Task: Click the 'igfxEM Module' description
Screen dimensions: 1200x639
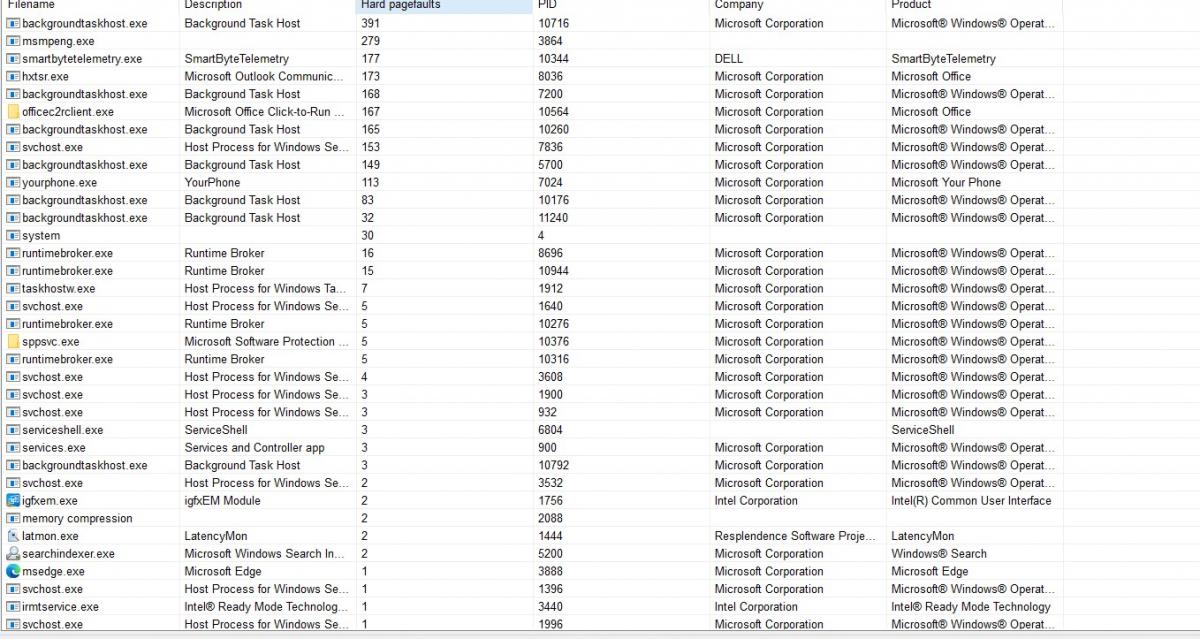Action: [222, 501]
